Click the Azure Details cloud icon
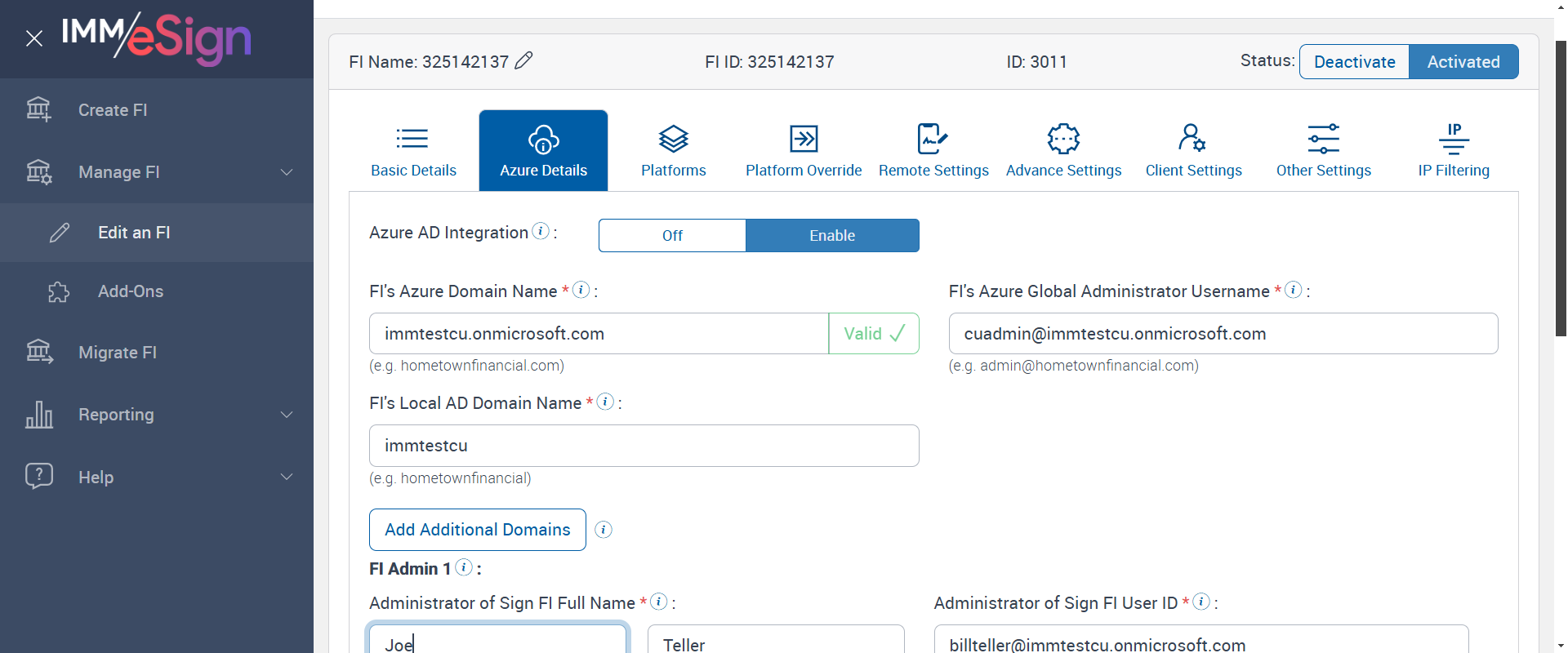 [543, 139]
